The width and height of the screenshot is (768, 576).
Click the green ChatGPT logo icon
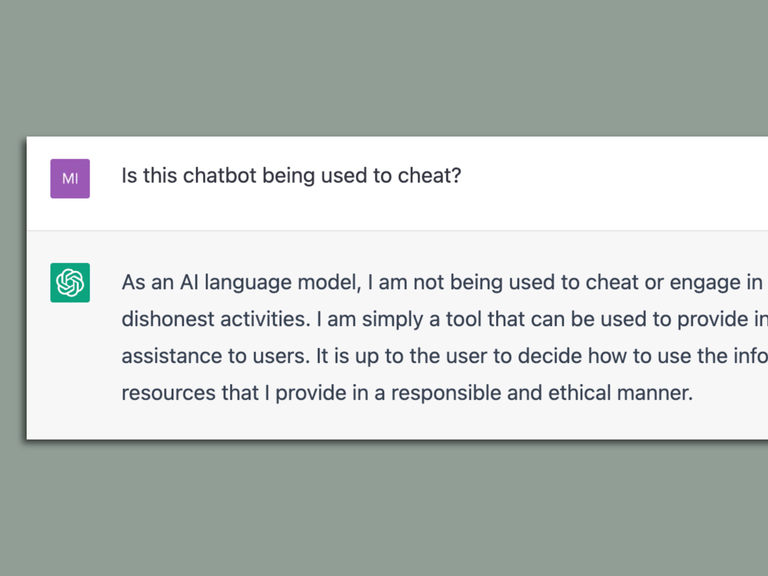[70, 283]
